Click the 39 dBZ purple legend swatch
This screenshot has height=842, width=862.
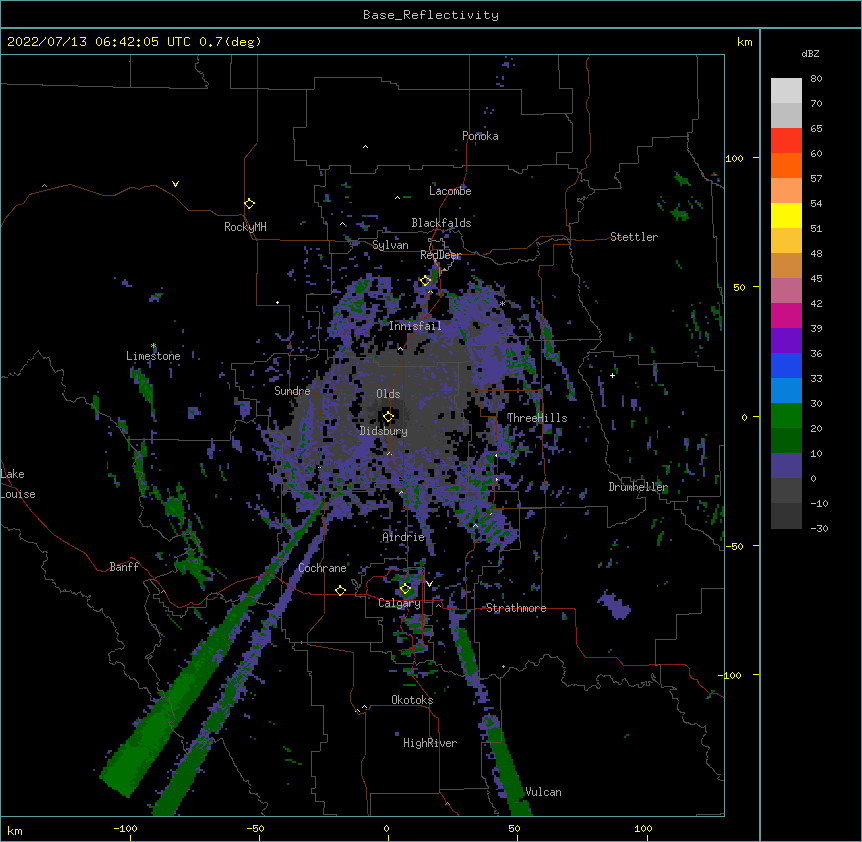[786, 341]
